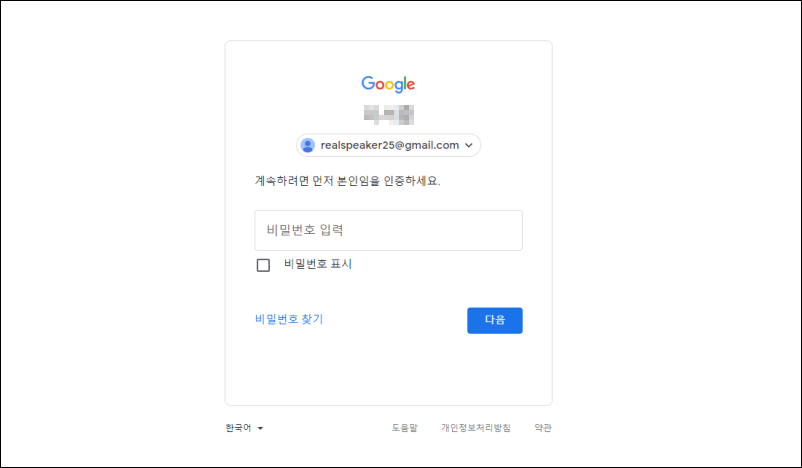Open the 약관 terms link
Viewport: 802px width, 468px height.
click(543, 428)
